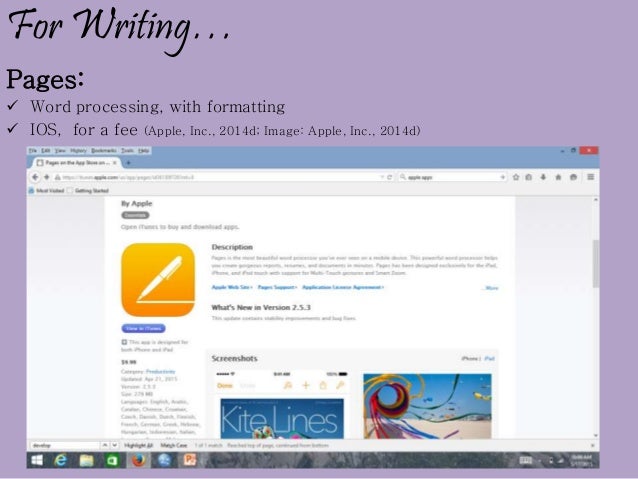Screen dimensions: 638x479
Task: Toggle Match Case in find bar
Action: coord(174,446)
